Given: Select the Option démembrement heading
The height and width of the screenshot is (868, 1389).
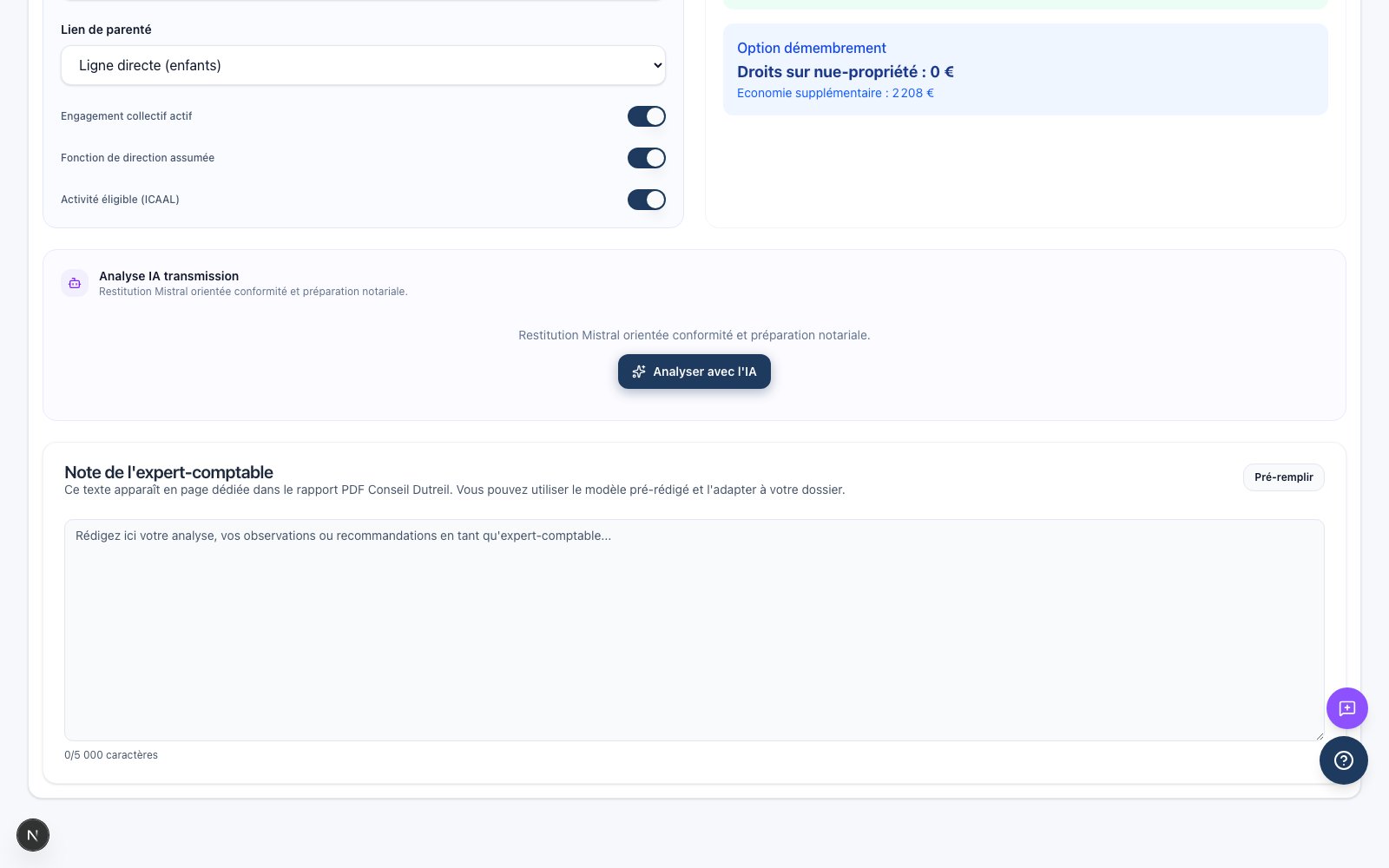Looking at the screenshot, I should 812,49.
